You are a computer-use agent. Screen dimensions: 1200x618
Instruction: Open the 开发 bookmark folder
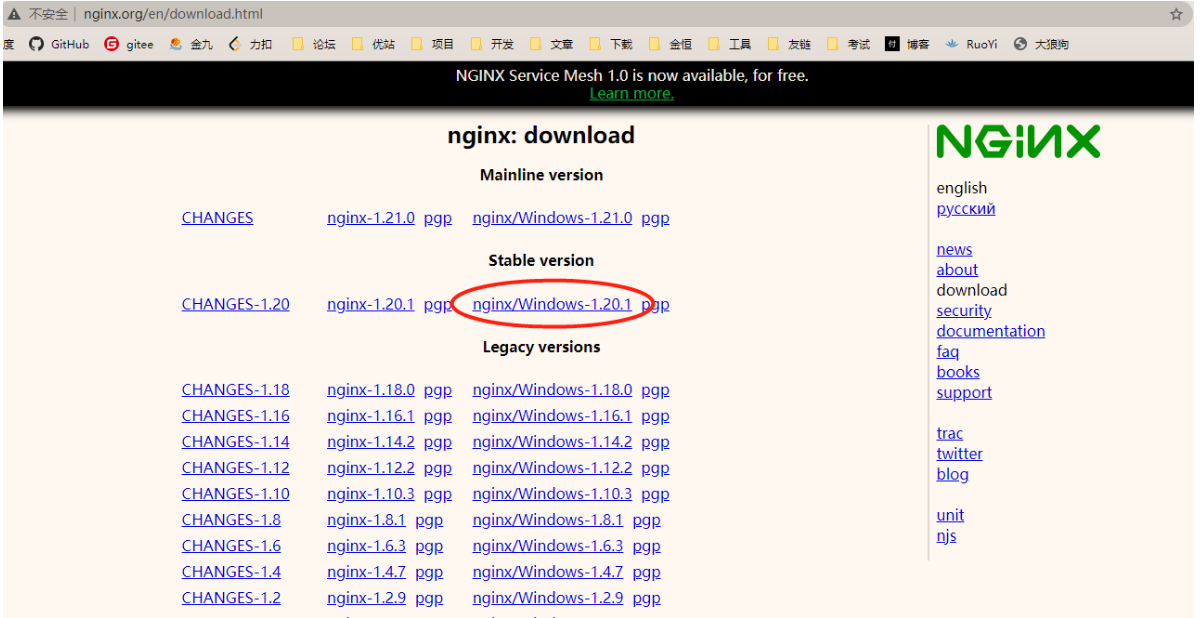492,44
